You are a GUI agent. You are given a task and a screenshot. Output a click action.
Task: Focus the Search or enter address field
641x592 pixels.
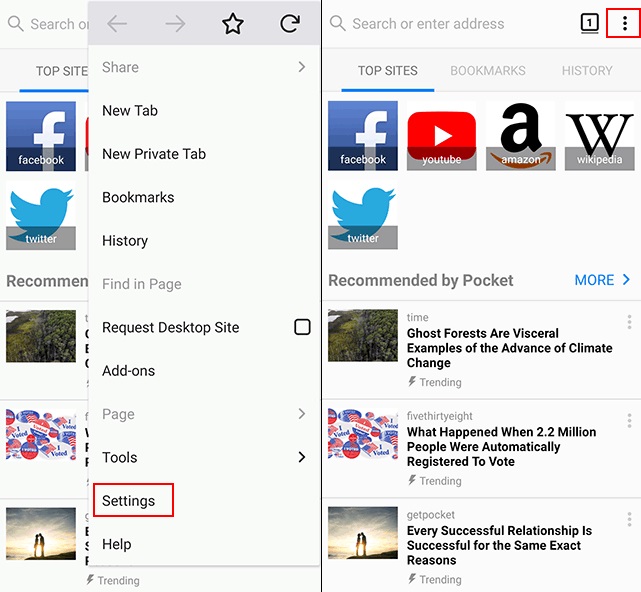click(x=428, y=24)
